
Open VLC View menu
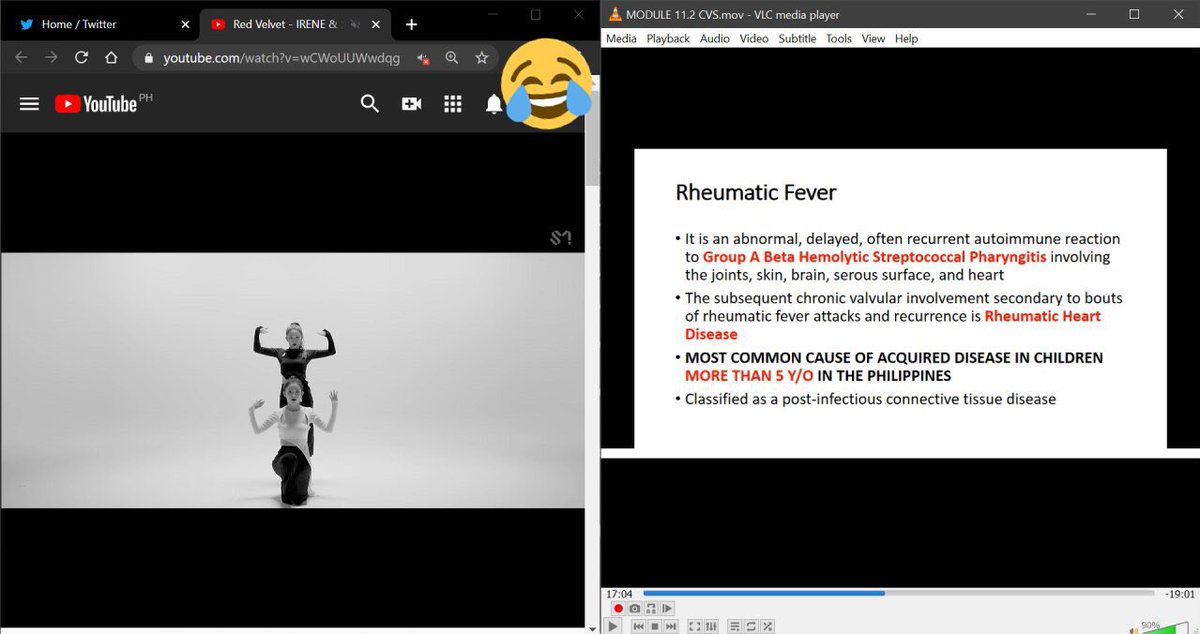pyautogui.click(x=873, y=38)
